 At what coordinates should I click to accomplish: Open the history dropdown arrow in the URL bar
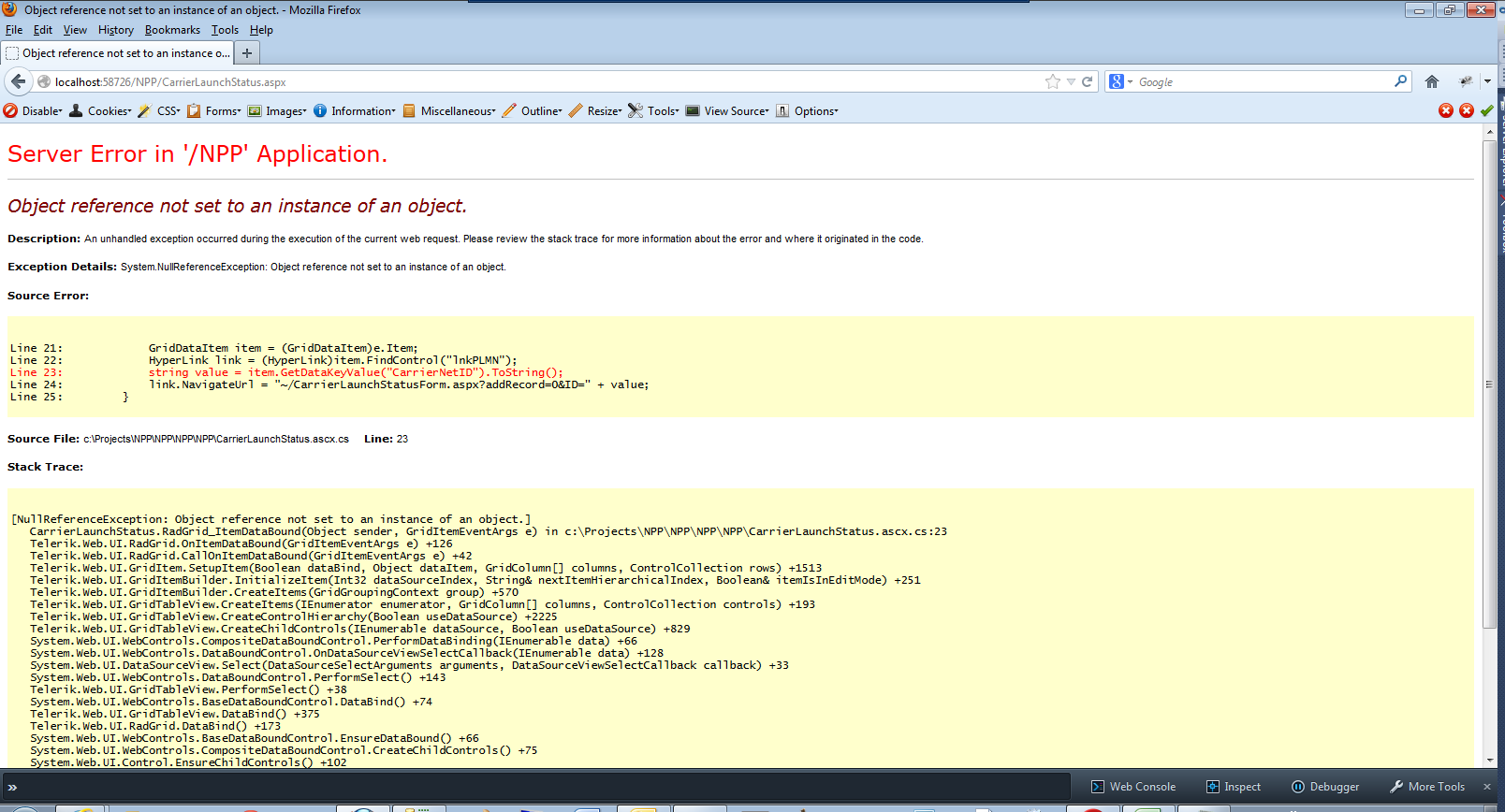pos(1071,81)
